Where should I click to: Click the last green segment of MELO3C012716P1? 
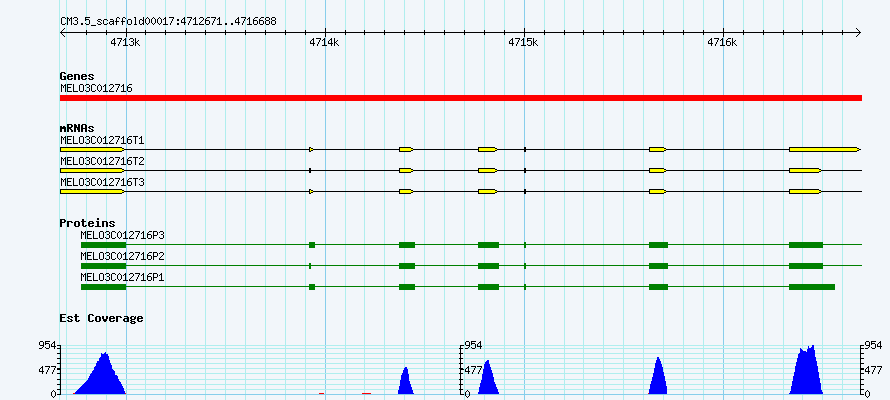click(x=812, y=287)
